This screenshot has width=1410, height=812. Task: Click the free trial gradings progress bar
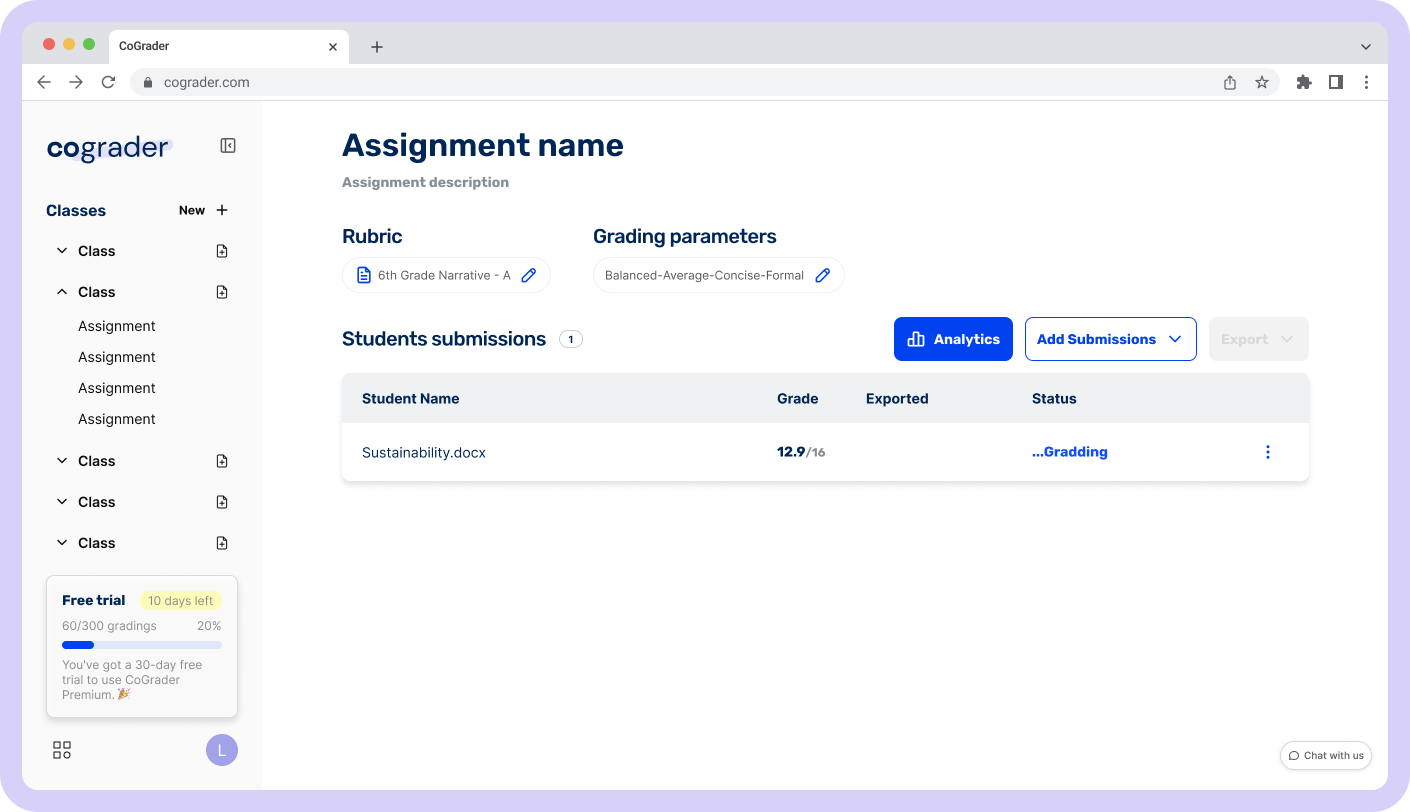click(142, 645)
